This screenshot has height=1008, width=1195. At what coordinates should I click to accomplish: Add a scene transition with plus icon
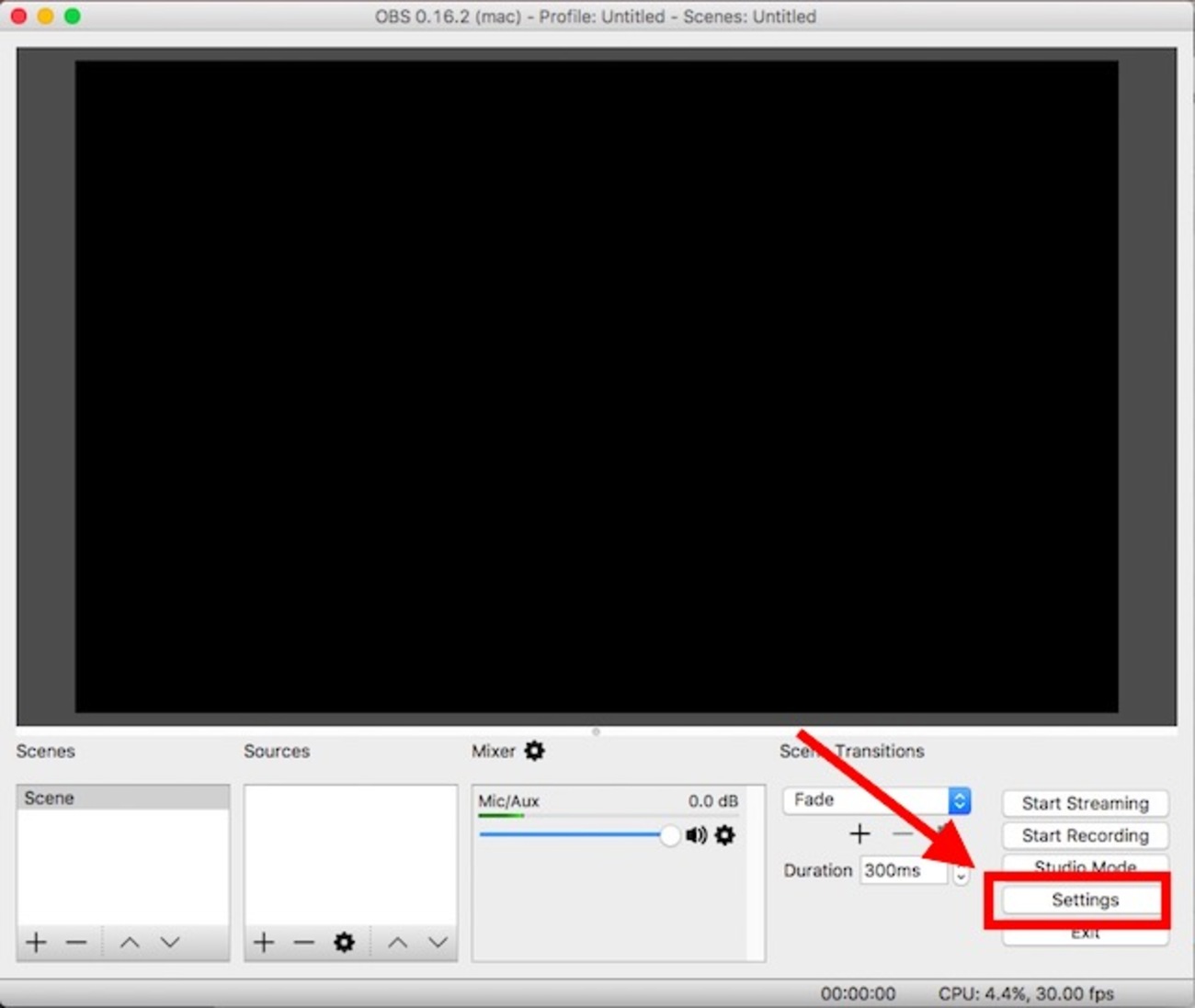tap(859, 833)
